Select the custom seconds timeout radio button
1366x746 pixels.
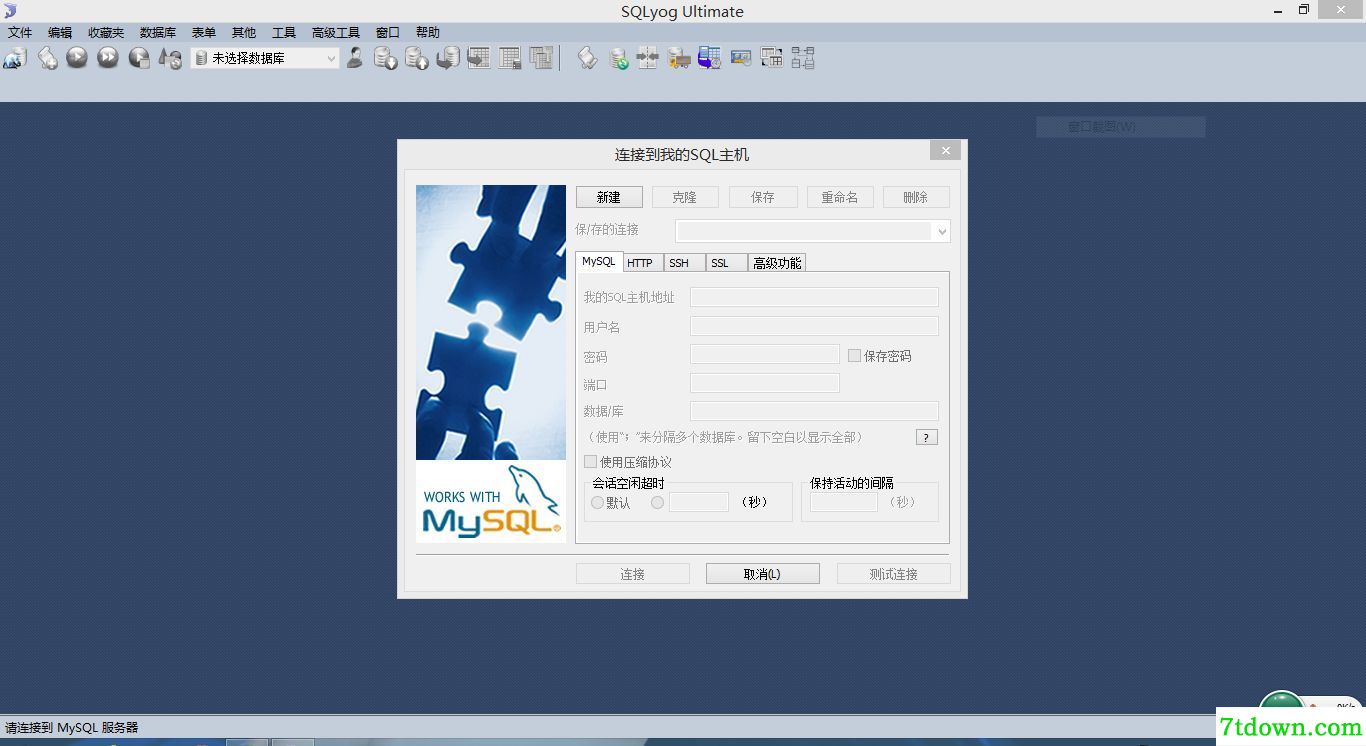coord(657,502)
